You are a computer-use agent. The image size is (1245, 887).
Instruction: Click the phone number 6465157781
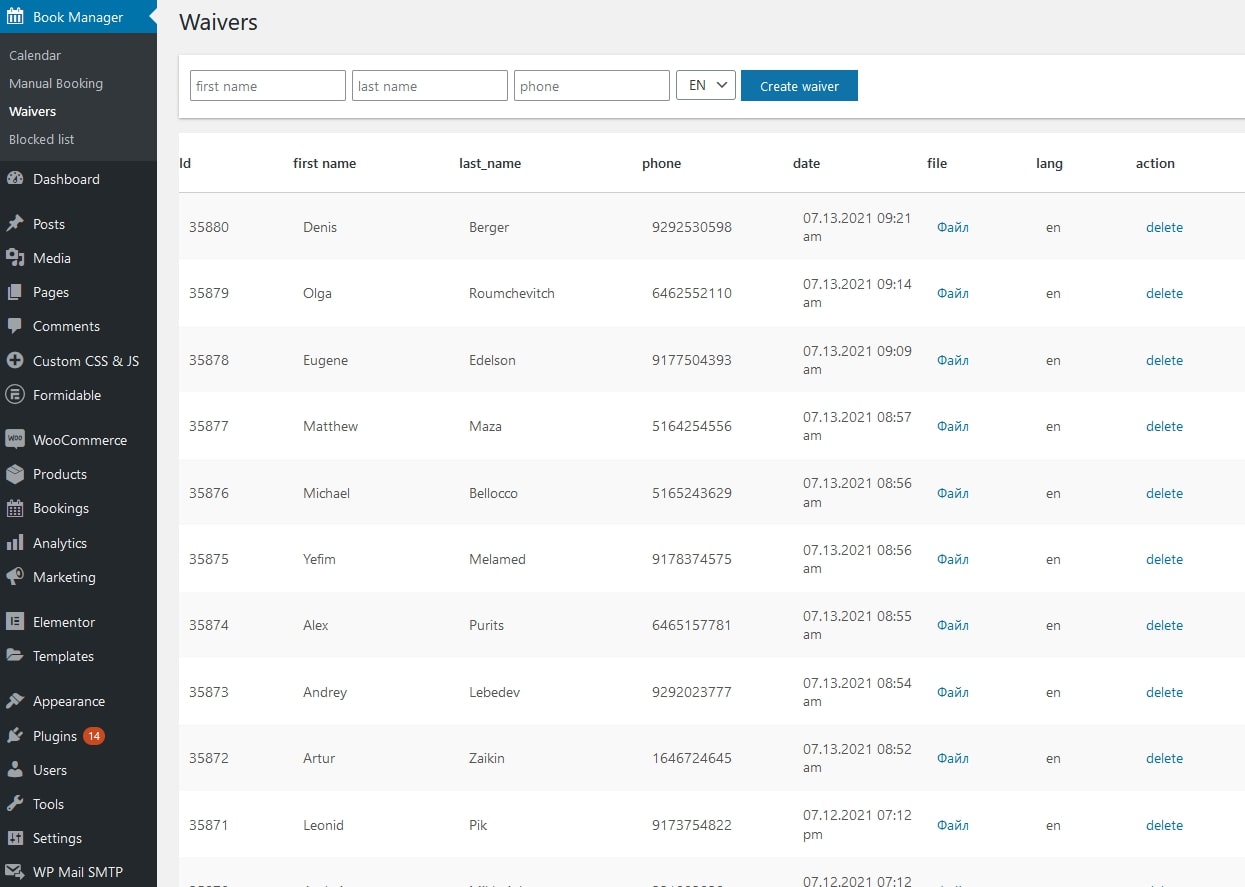tap(692, 625)
